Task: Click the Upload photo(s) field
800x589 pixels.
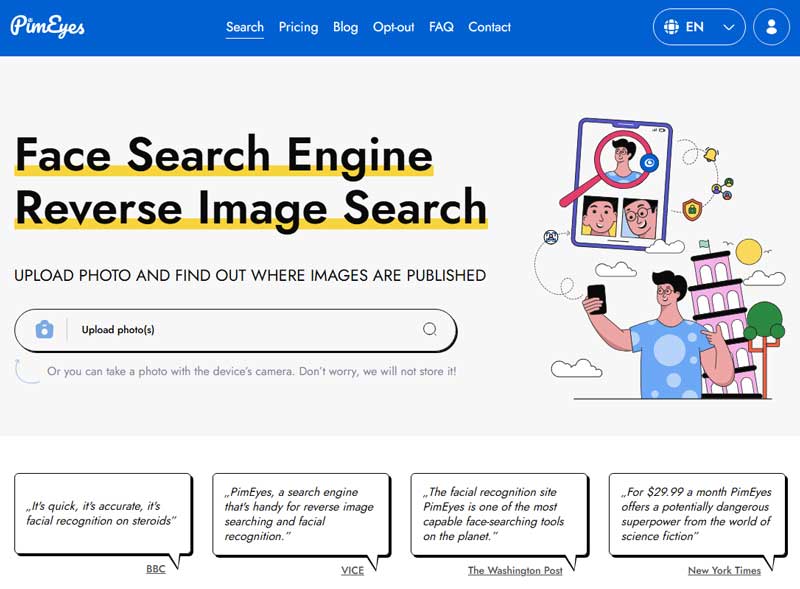Action: [x=235, y=330]
